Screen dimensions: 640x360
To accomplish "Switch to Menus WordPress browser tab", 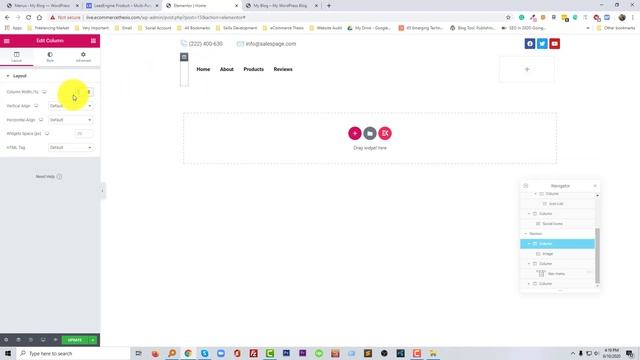I will (42, 6).
